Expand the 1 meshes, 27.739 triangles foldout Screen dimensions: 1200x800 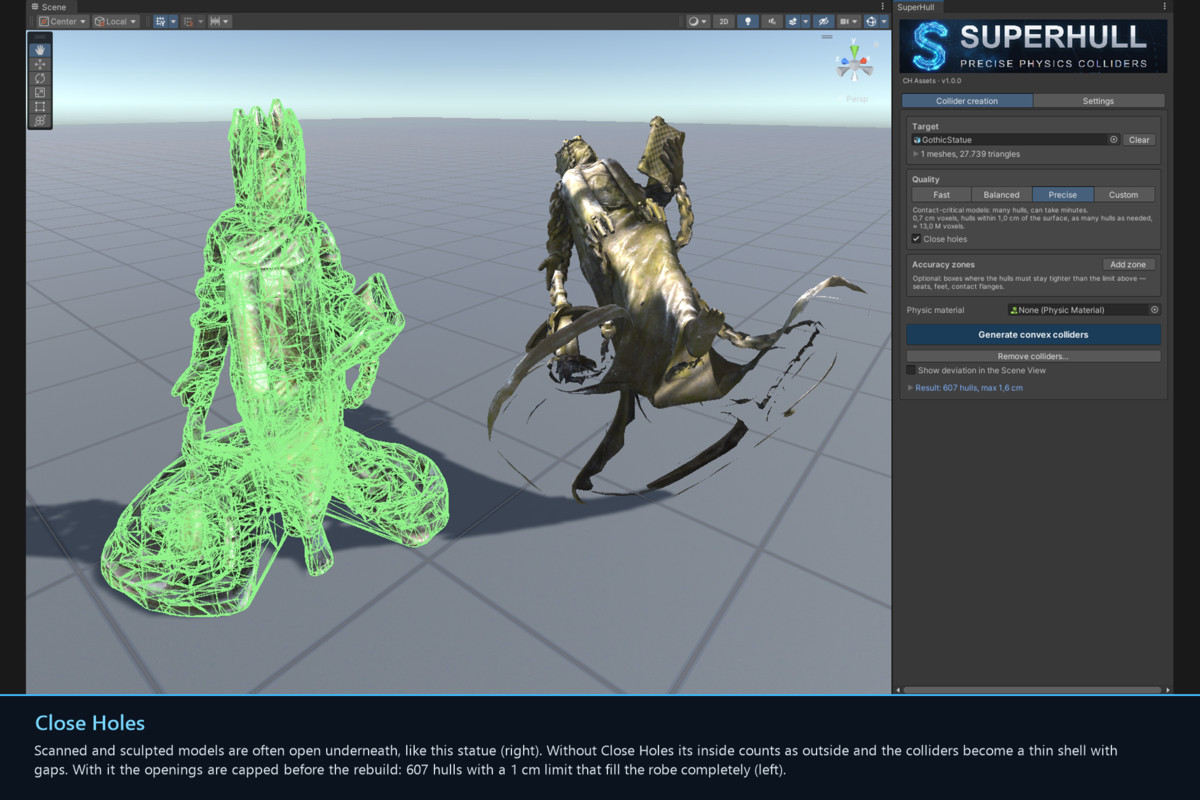[915, 154]
